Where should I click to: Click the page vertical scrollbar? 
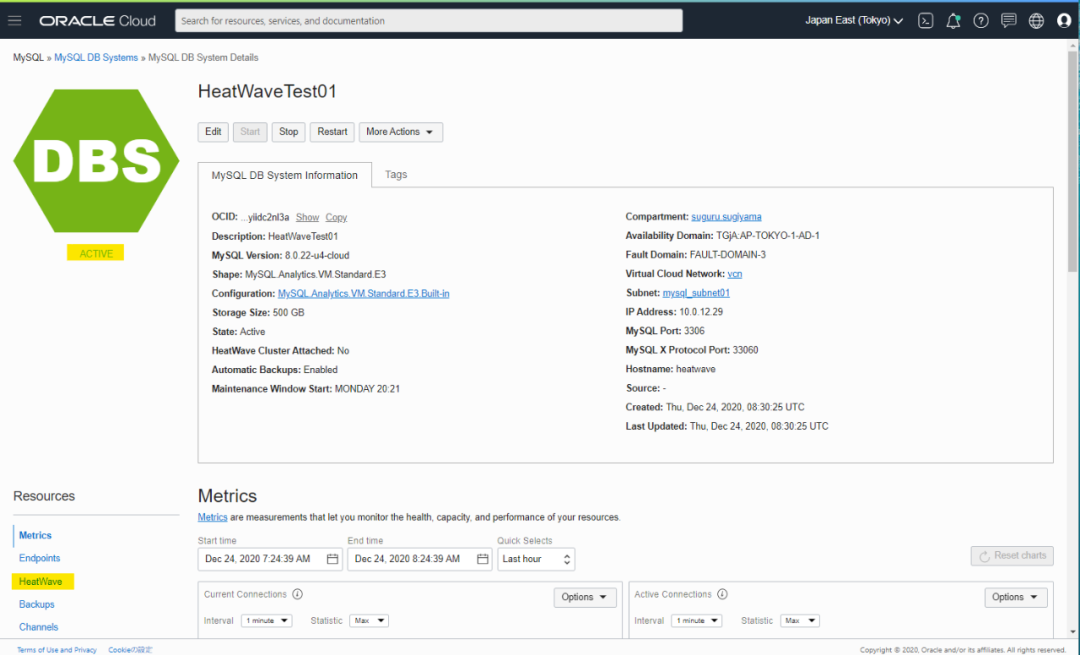click(x=1072, y=162)
